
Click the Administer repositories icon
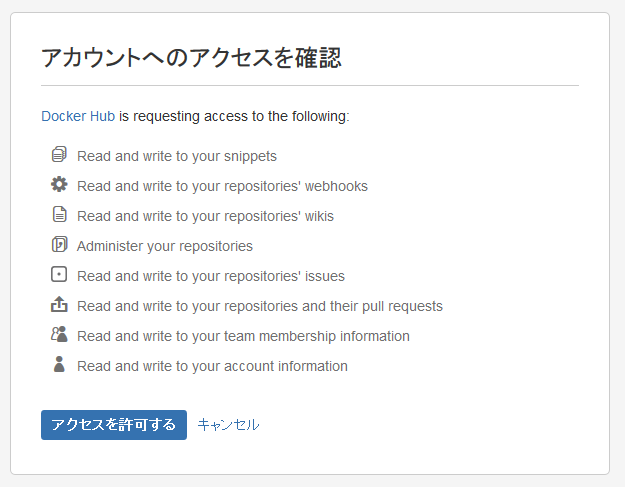point(59,244)
